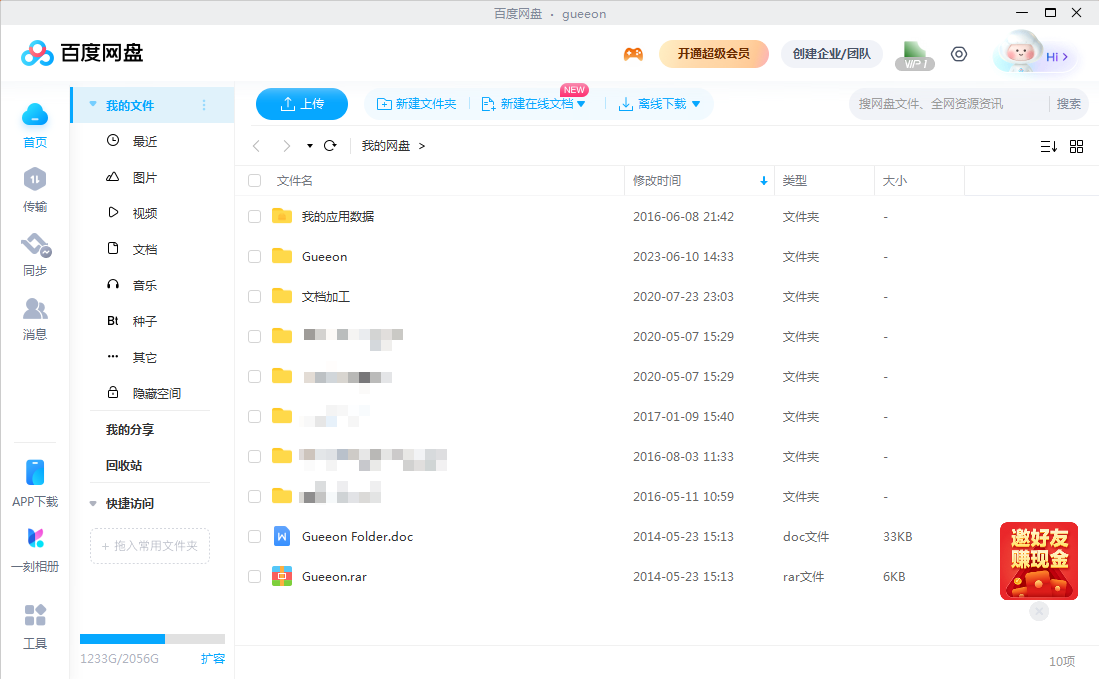Expand the 离线下载 dropdown arrow
Viewport: 1099px width, 679px height.
point(696,104)
